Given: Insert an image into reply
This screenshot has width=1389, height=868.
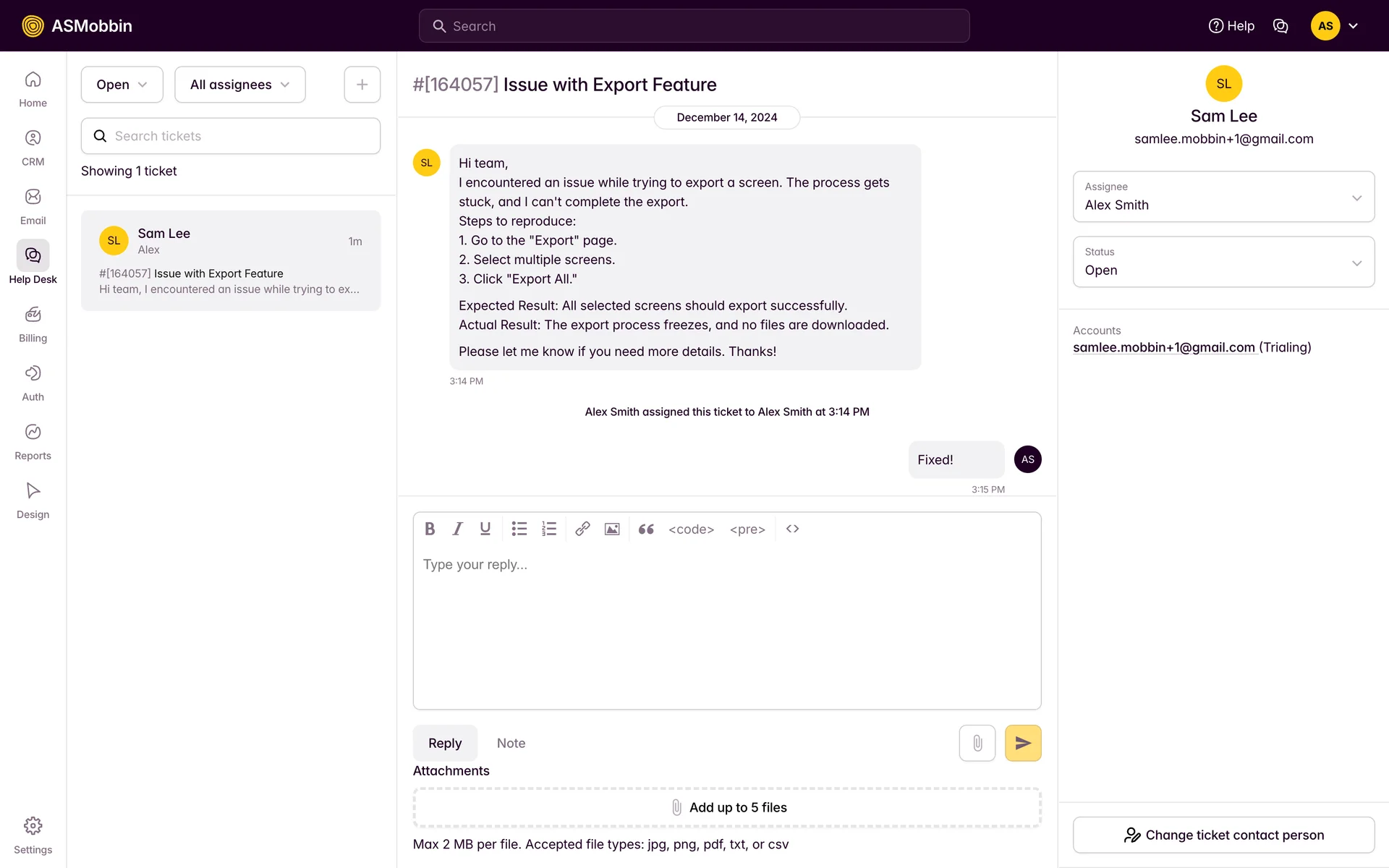Looking at the screenshot, I should pos(612,529).
